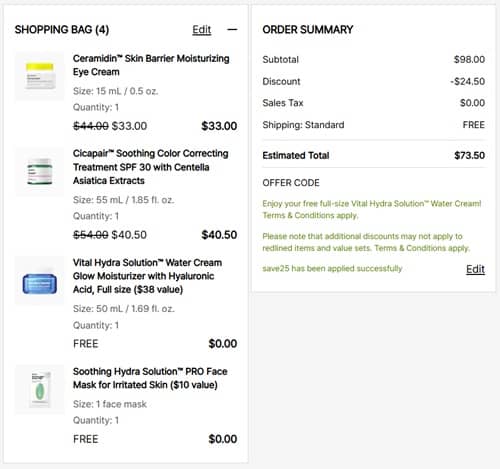Click the redlined items terms notice
This screenshot has height=469, width=500.
366,242
